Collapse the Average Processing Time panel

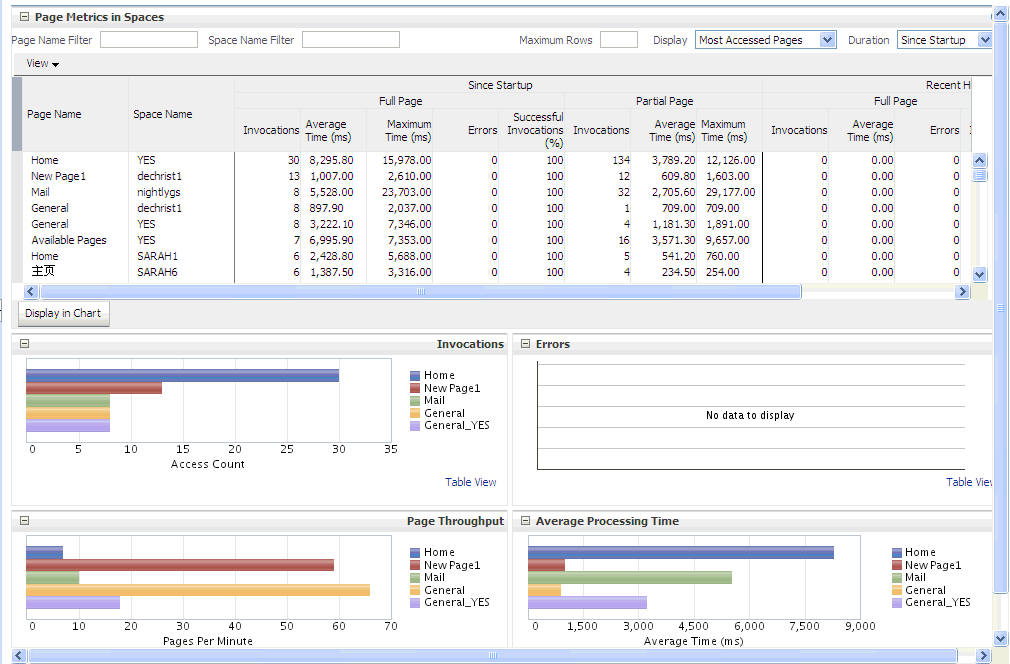click(525, 521)
